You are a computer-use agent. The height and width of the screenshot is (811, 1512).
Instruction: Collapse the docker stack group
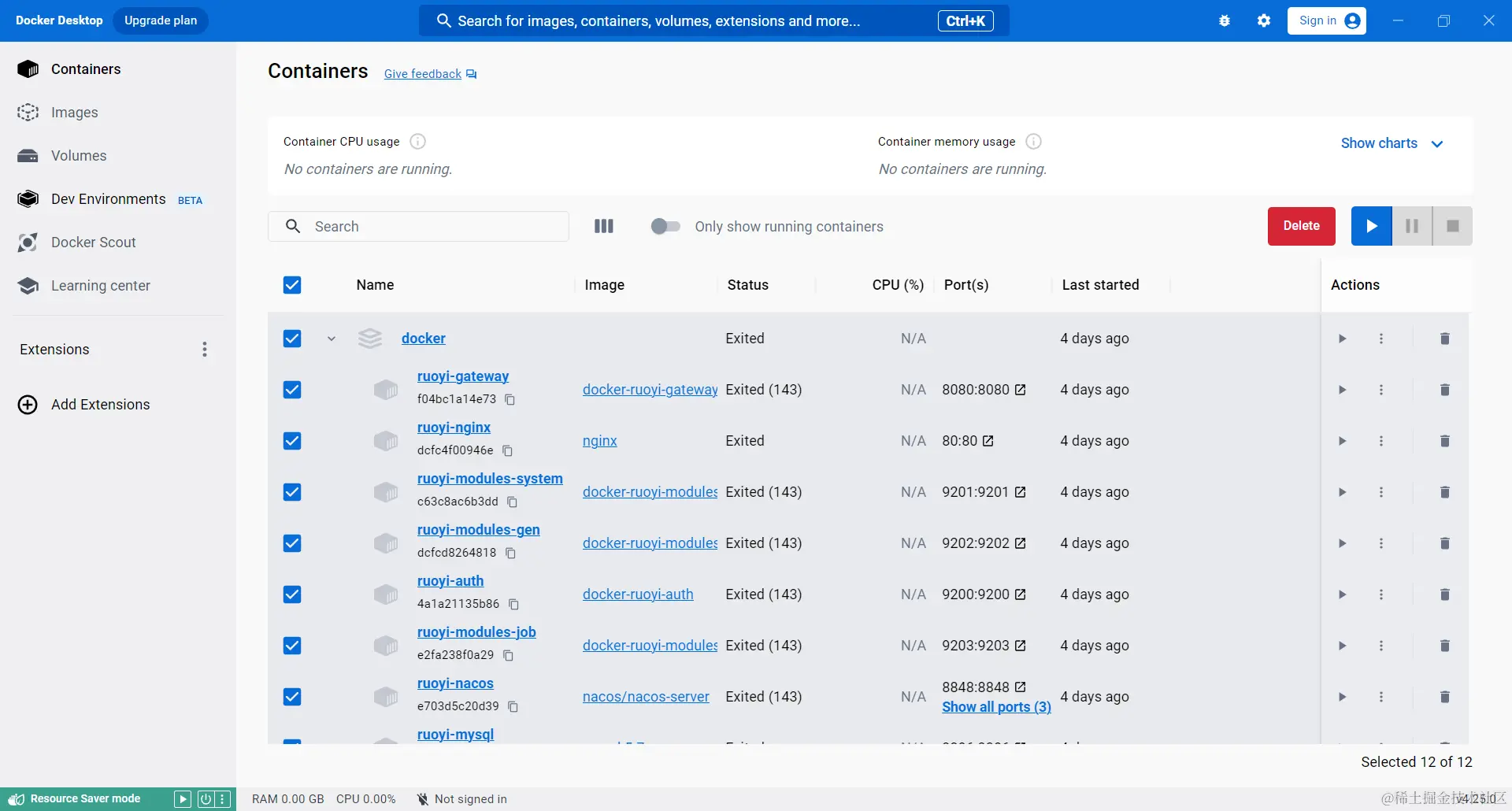pos(332,339)
